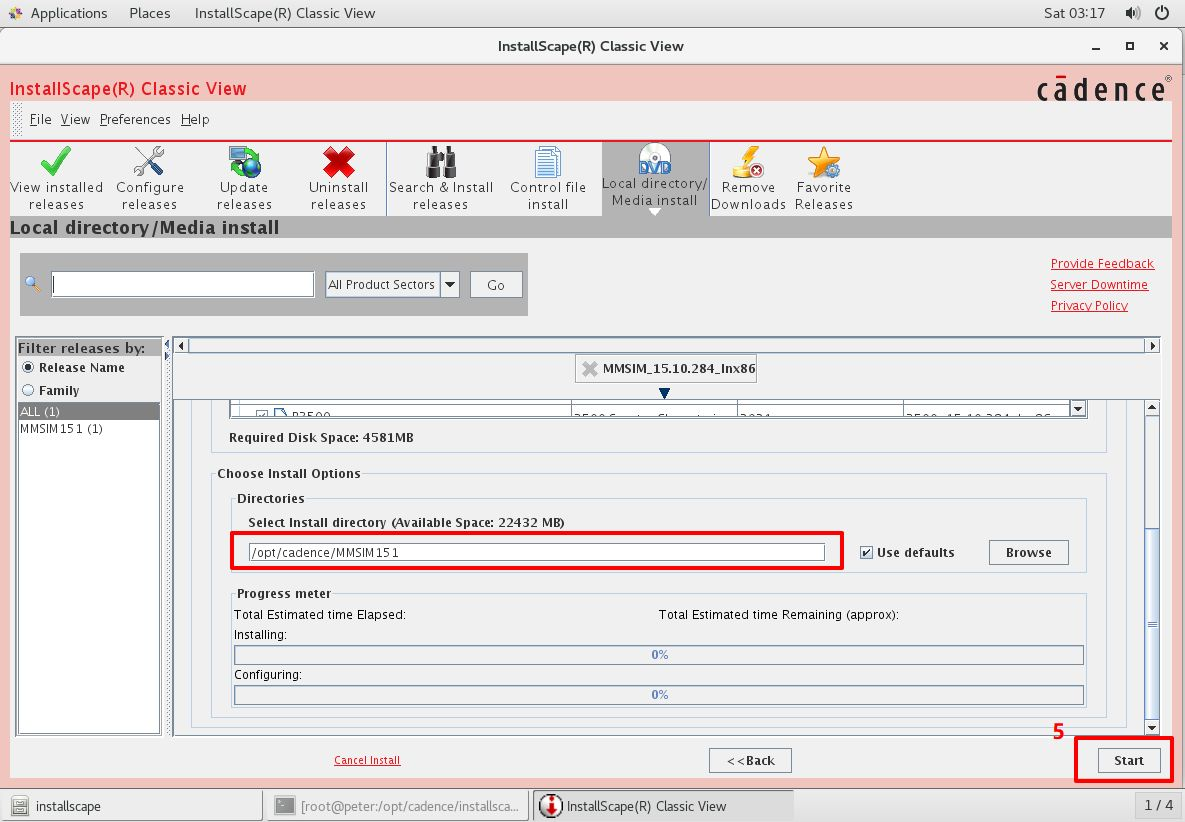
Task: Select Family filter radio button
Action: [x=28, y=390]
